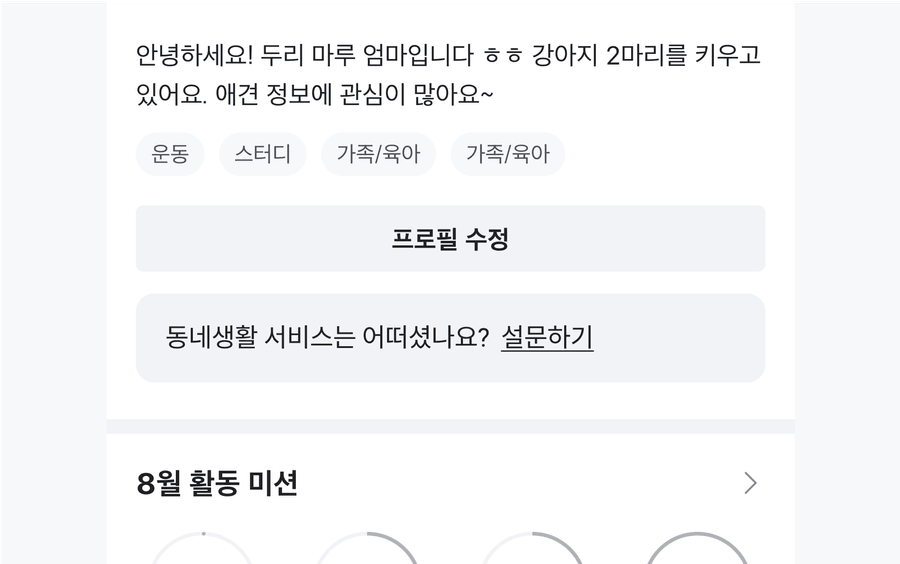Screen dimensions: 900x564
Task: Open the 설문하기 survey link
Action: pyautogui.click(x=547, y=338)
